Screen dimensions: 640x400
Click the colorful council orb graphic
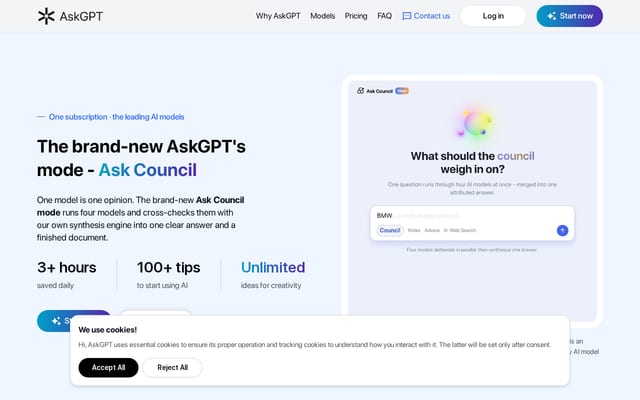point(474,122)
